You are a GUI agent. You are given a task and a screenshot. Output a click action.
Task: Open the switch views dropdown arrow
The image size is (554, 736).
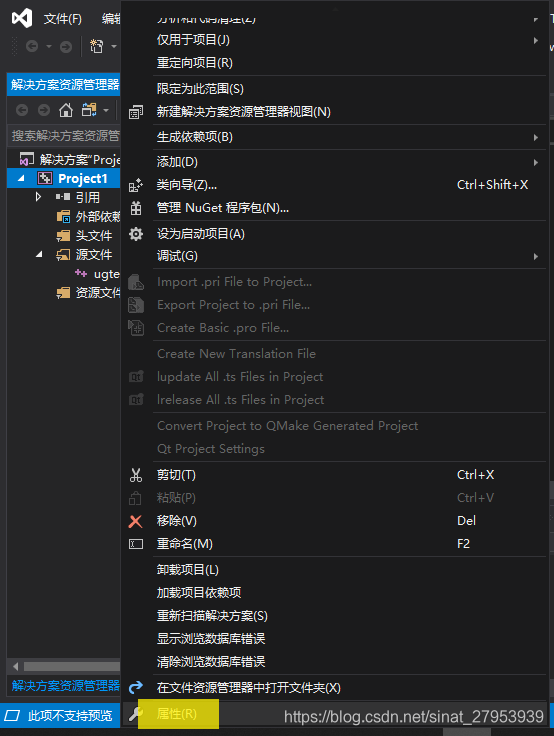click(x=106, y=110)
